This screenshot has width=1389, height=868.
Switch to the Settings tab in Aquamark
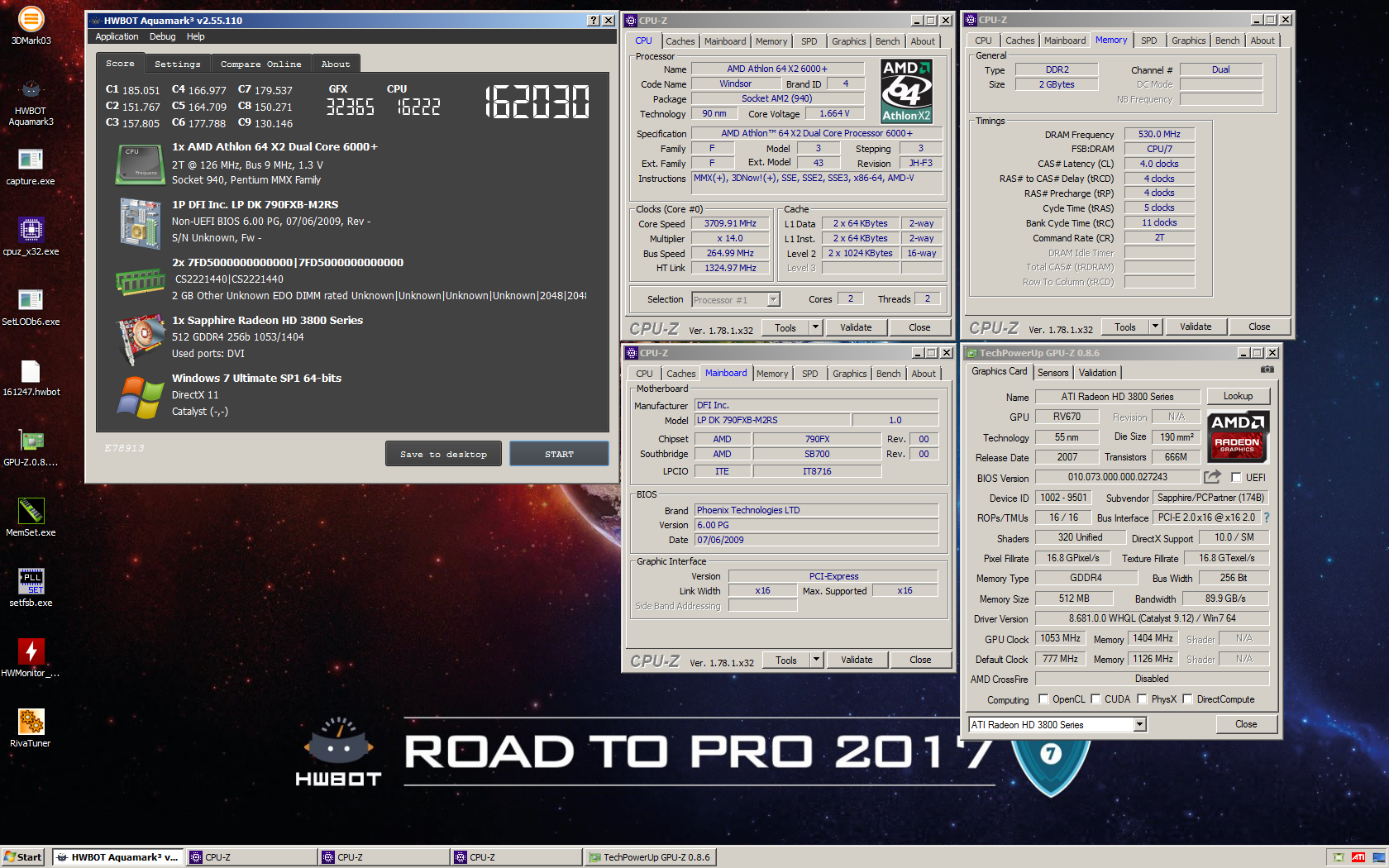(x=178, y=64)
